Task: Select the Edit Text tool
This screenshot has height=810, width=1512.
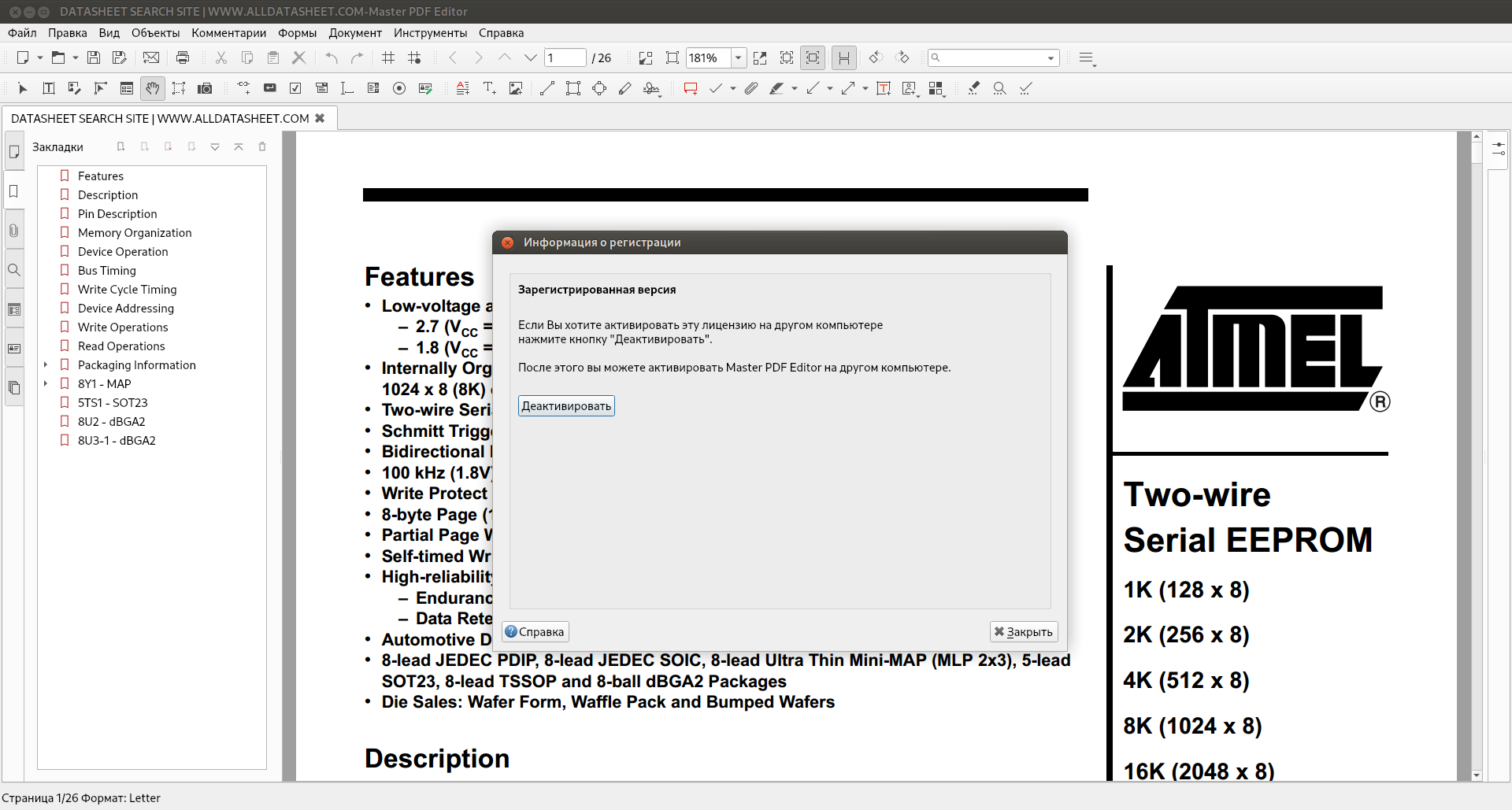Action: tap(49, 88)
